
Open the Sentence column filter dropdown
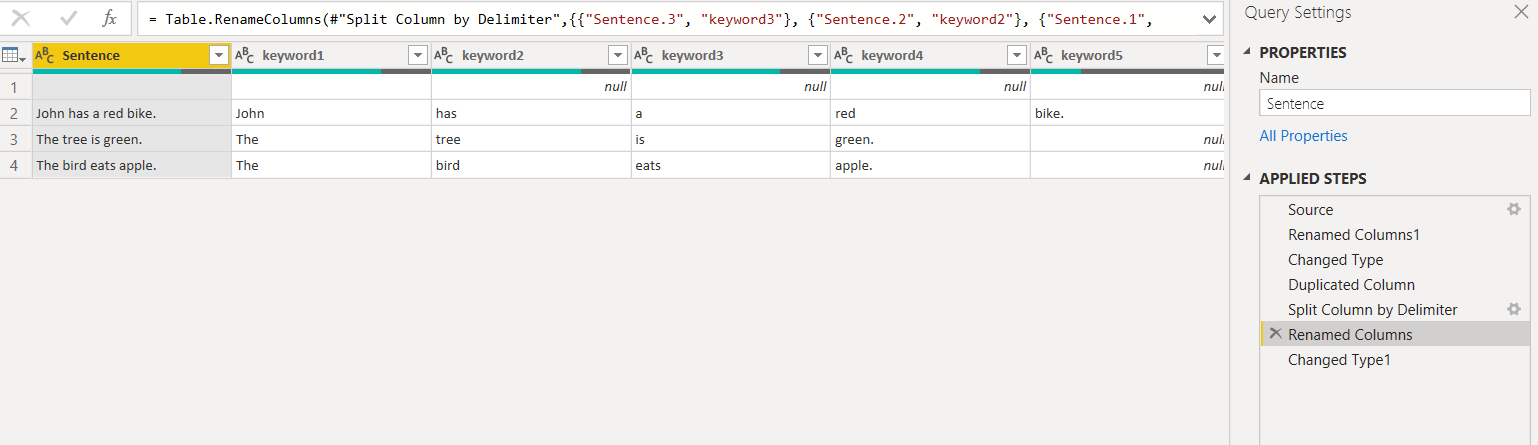point(219,56)
